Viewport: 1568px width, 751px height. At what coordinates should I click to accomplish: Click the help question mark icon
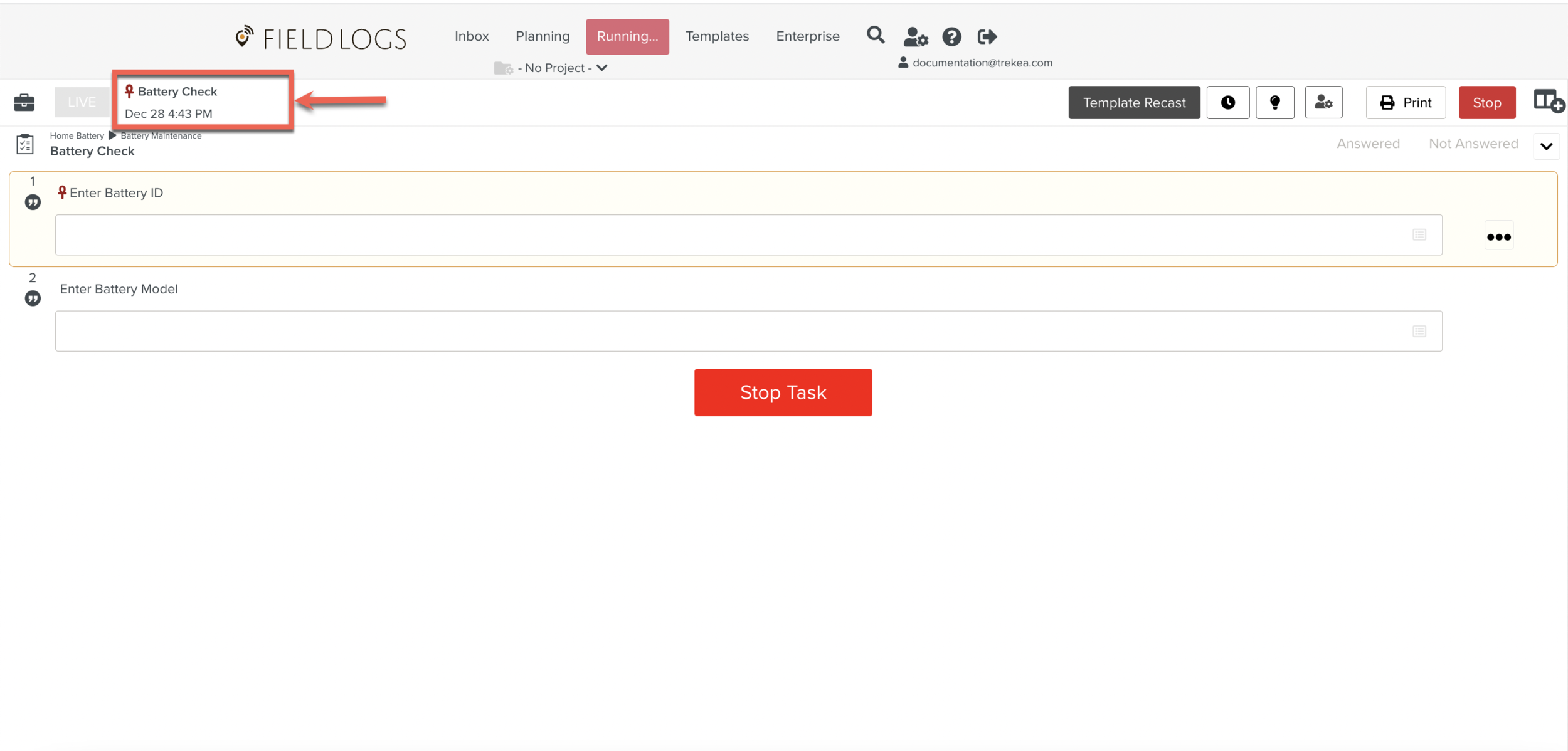(951, 37)
